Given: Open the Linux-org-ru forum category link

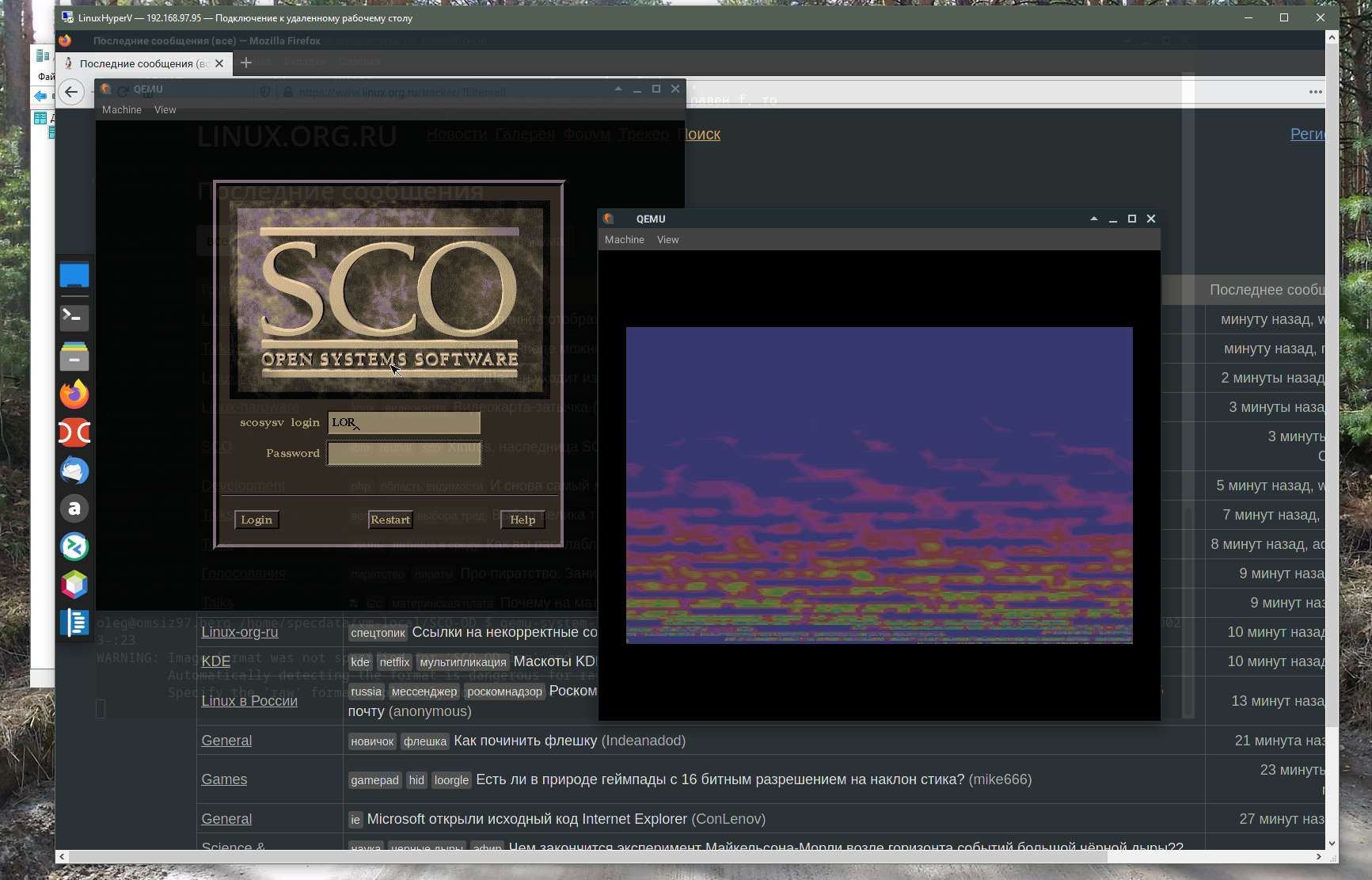Looking at the screenshot, I should point(240,632).
